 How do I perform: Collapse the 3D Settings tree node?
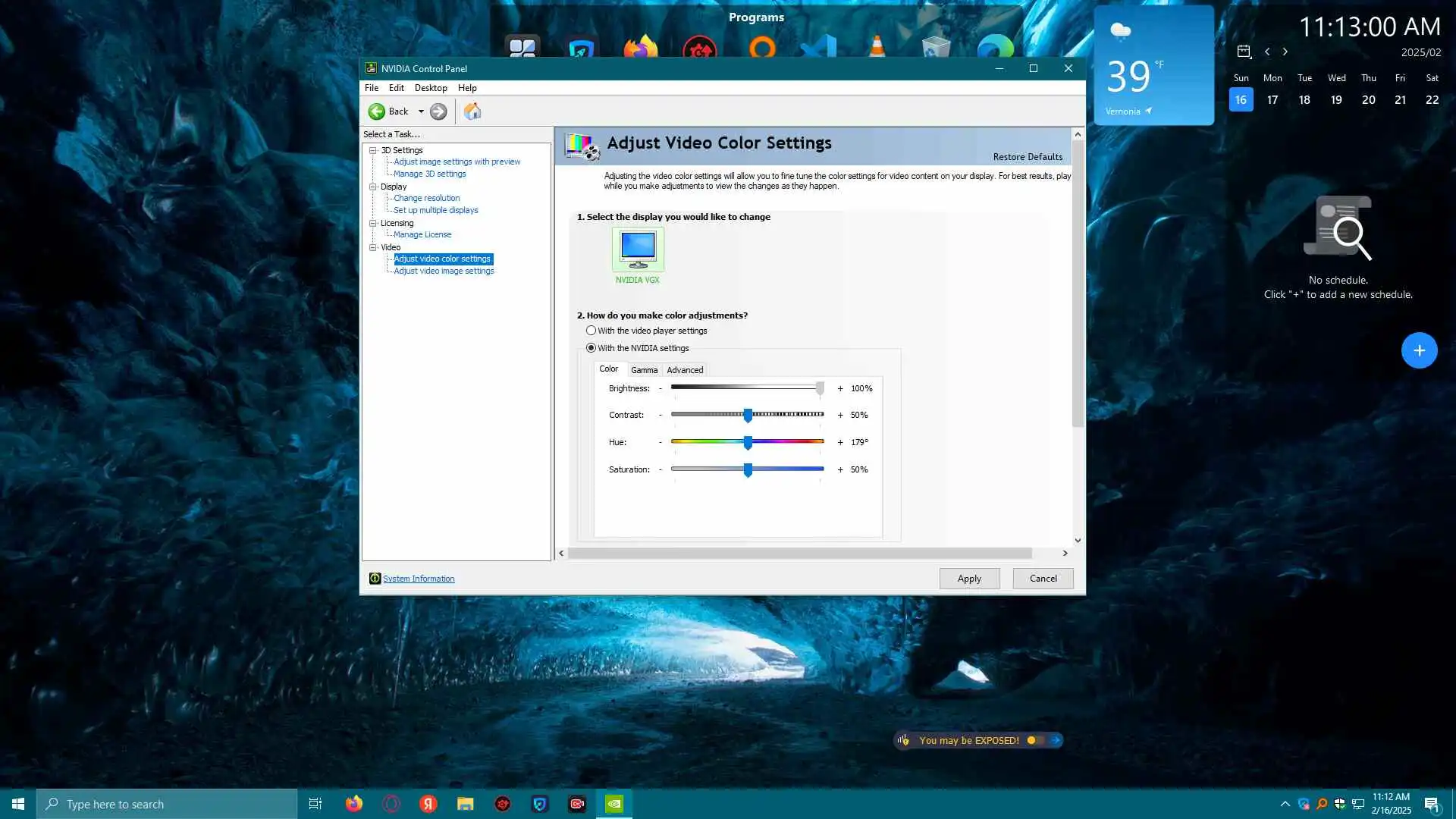click(x=373, y=150)
